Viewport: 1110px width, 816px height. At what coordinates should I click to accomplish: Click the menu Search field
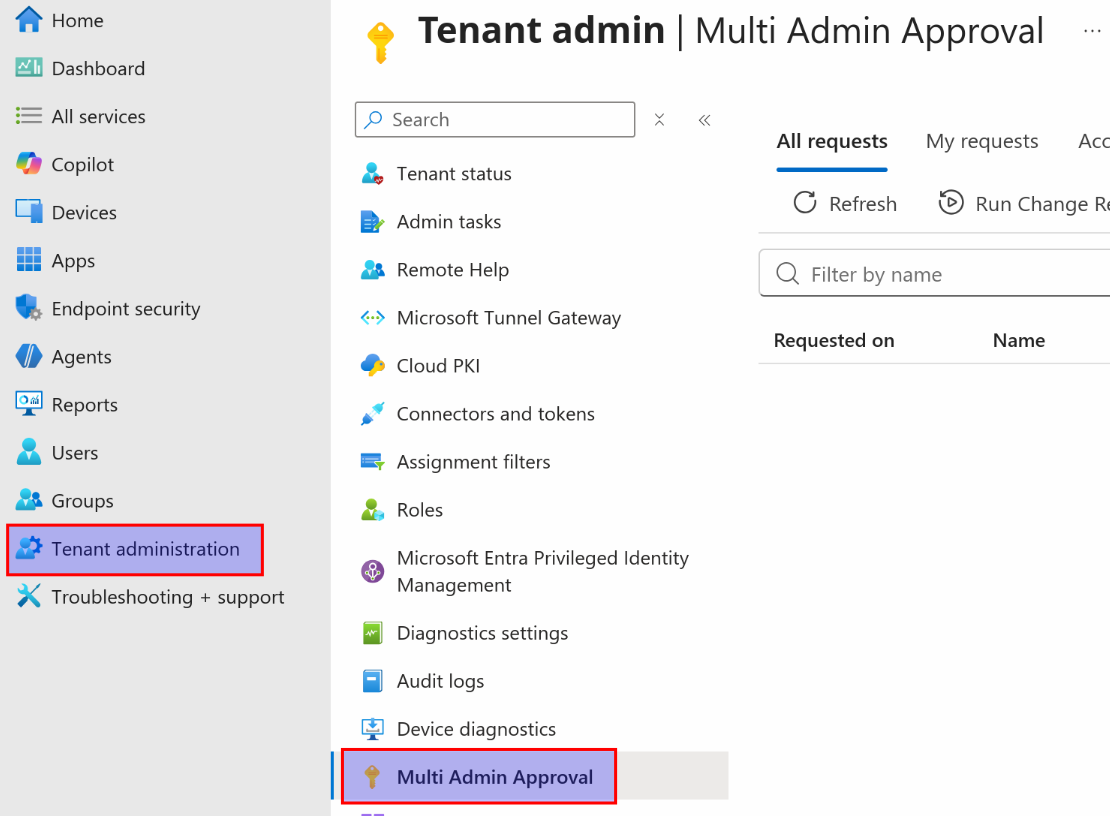click(x=495, y=120)
